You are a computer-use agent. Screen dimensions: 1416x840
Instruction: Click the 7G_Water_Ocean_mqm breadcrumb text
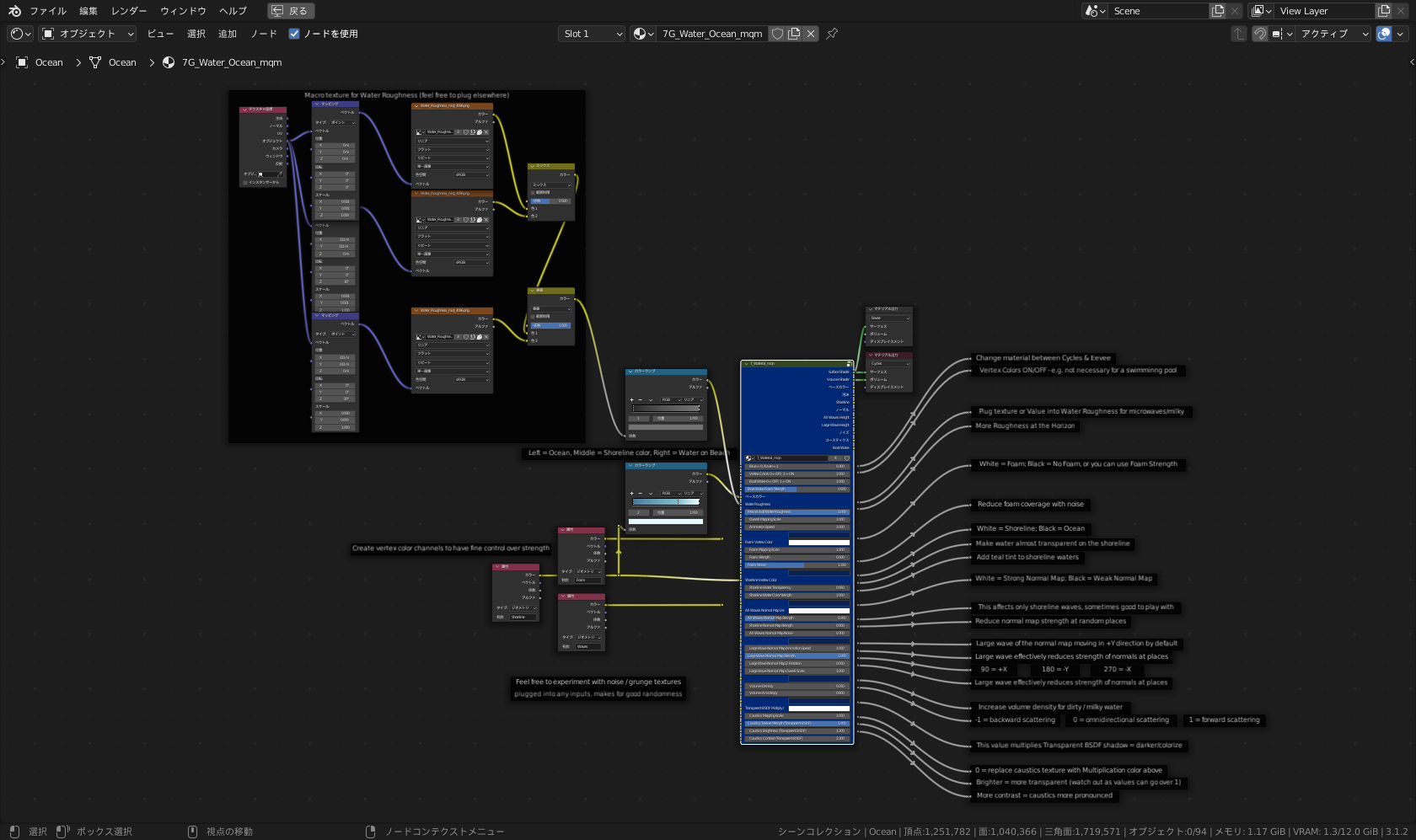click(x=232, y=62)
